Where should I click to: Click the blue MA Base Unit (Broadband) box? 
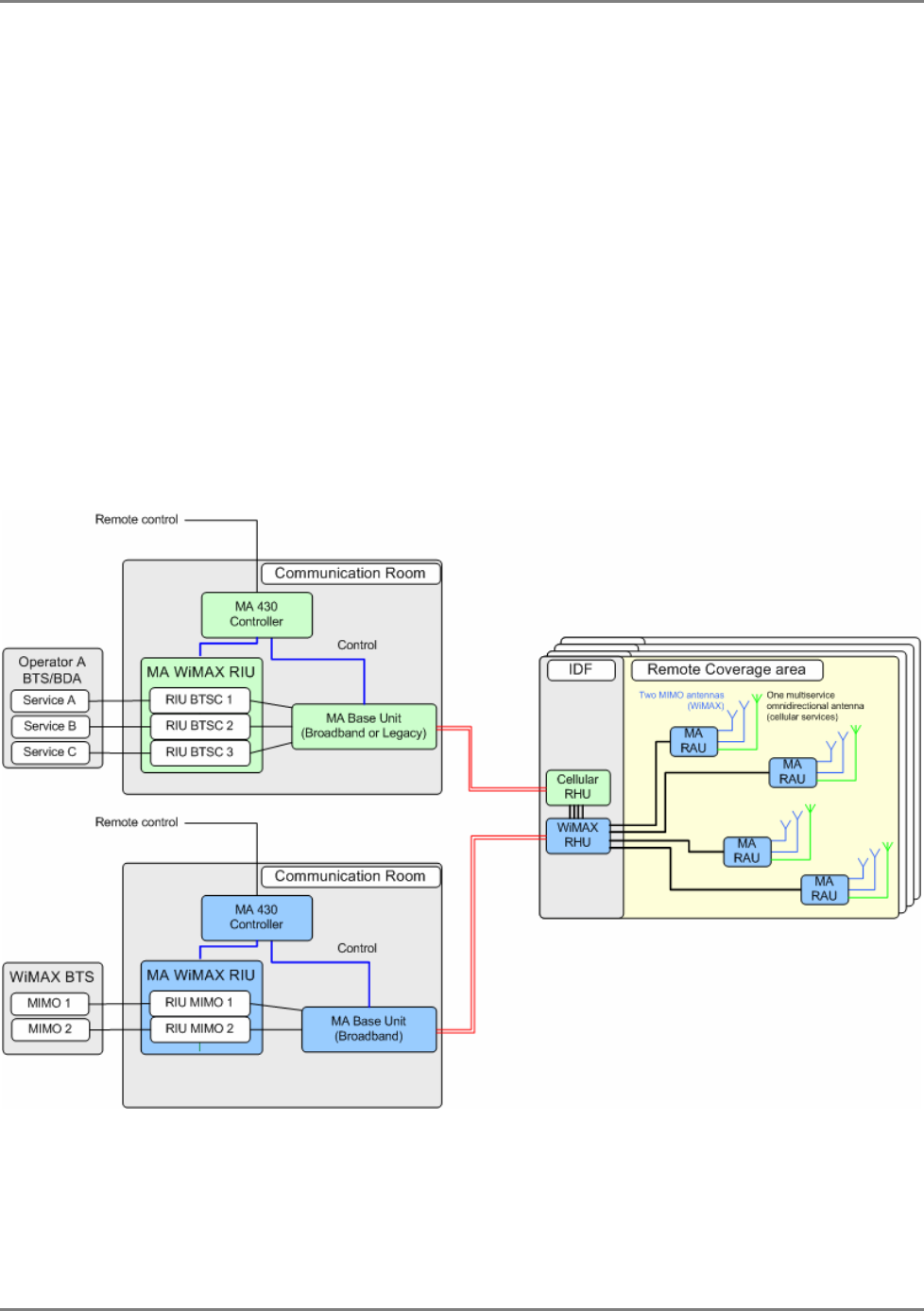point(369,1029)
